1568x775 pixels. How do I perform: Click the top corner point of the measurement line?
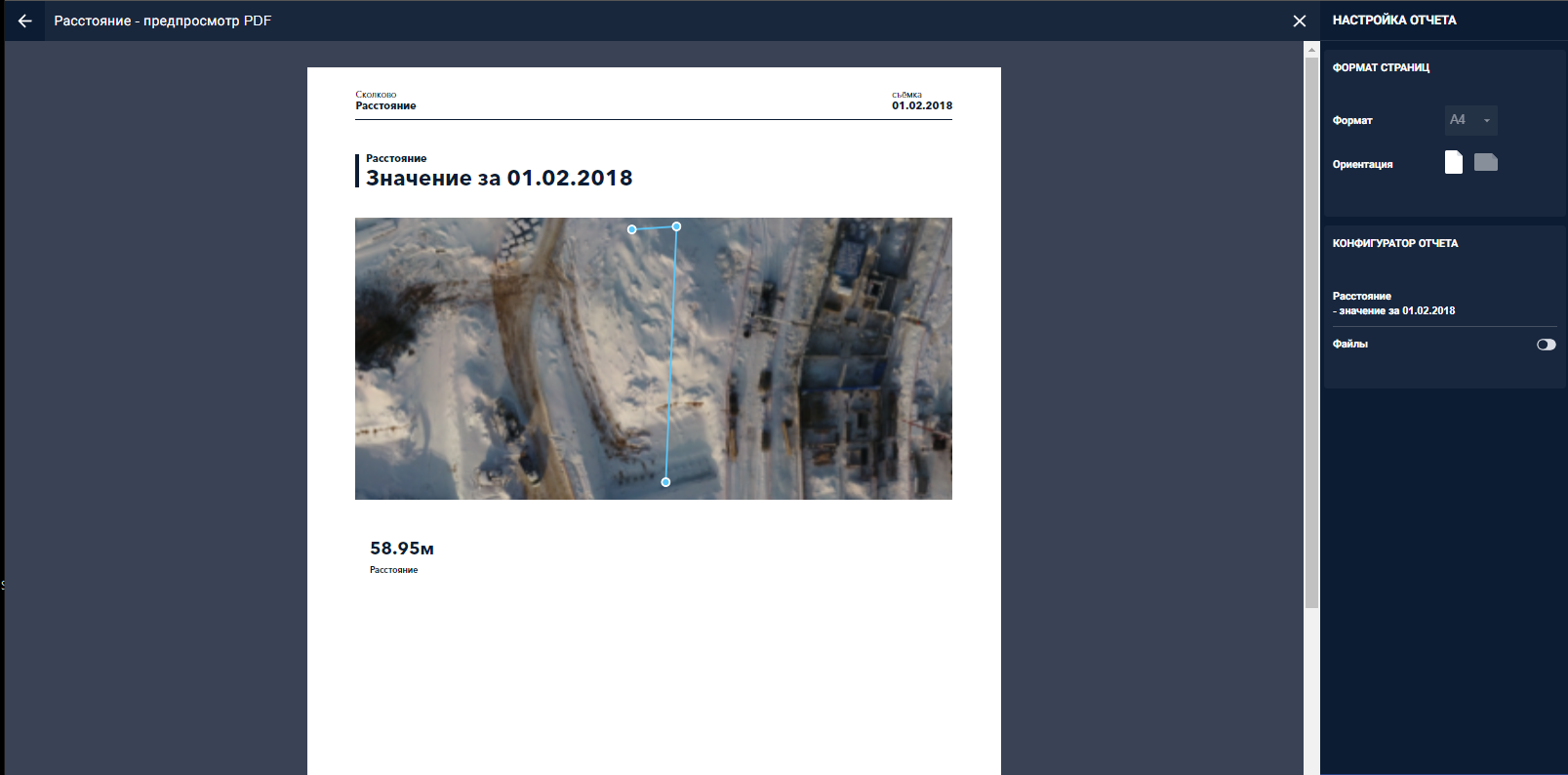(676, 226)
